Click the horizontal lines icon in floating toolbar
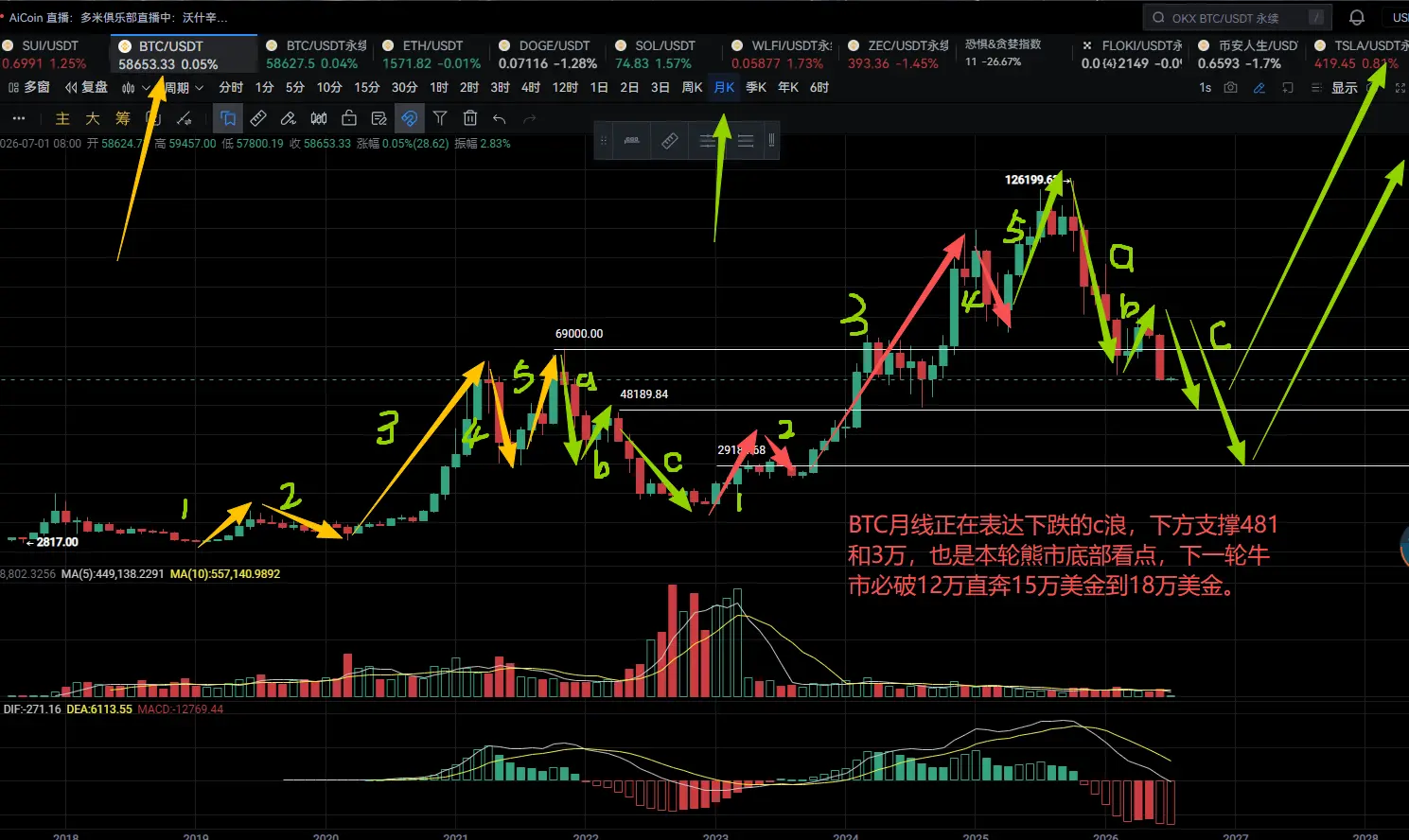Viewport: 1409px width, 840px height. coord(746,140)
